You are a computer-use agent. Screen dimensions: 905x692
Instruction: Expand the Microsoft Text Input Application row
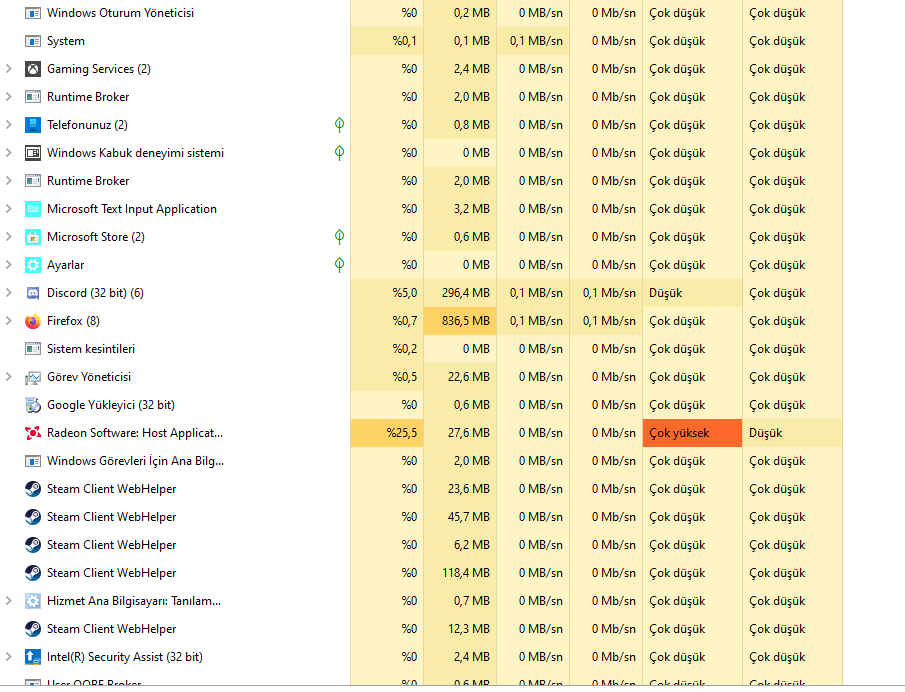[x=9, y=209]
